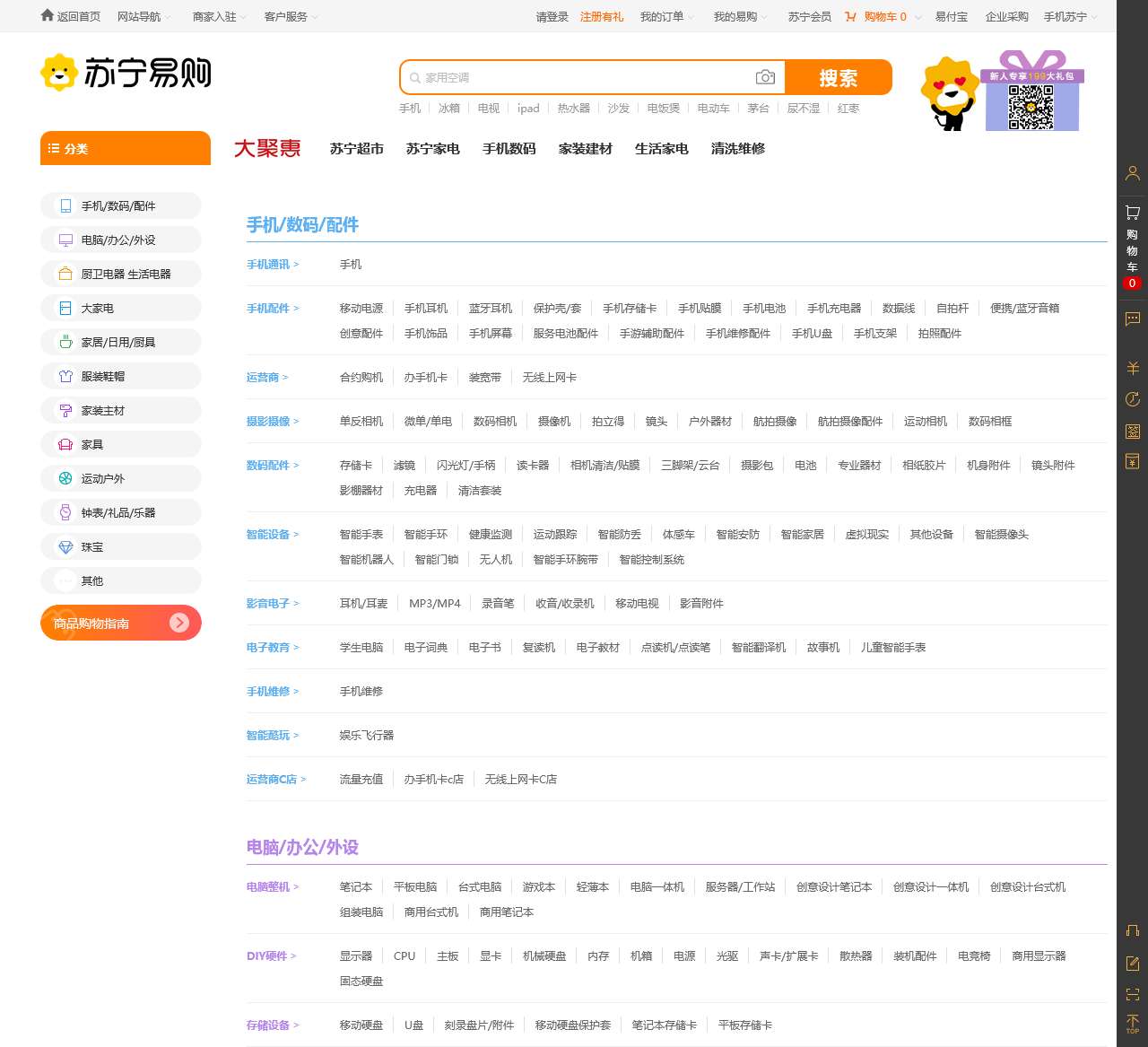Screen dimensions: 1148x1047
Task: Click the QR scan frame sidebar icon
Action: (x=1132, y=994)
